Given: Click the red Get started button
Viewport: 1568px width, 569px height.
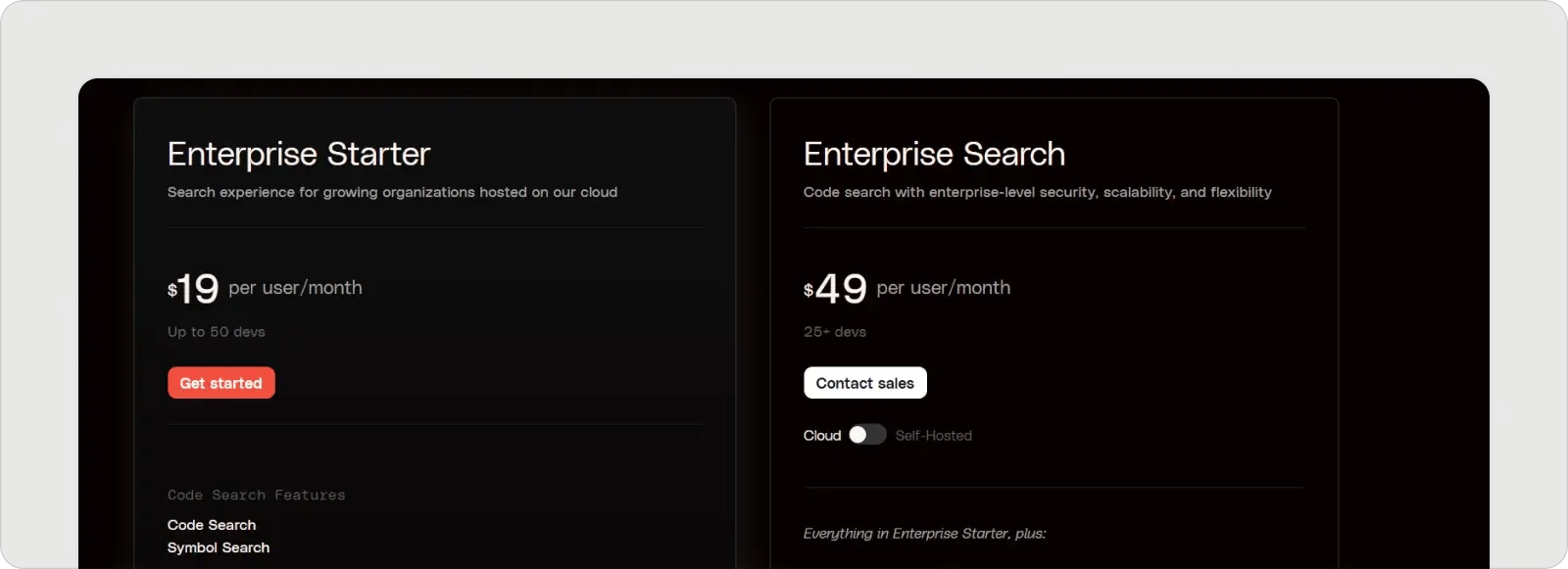Looking at the screenshot, I should coord(220,383).
